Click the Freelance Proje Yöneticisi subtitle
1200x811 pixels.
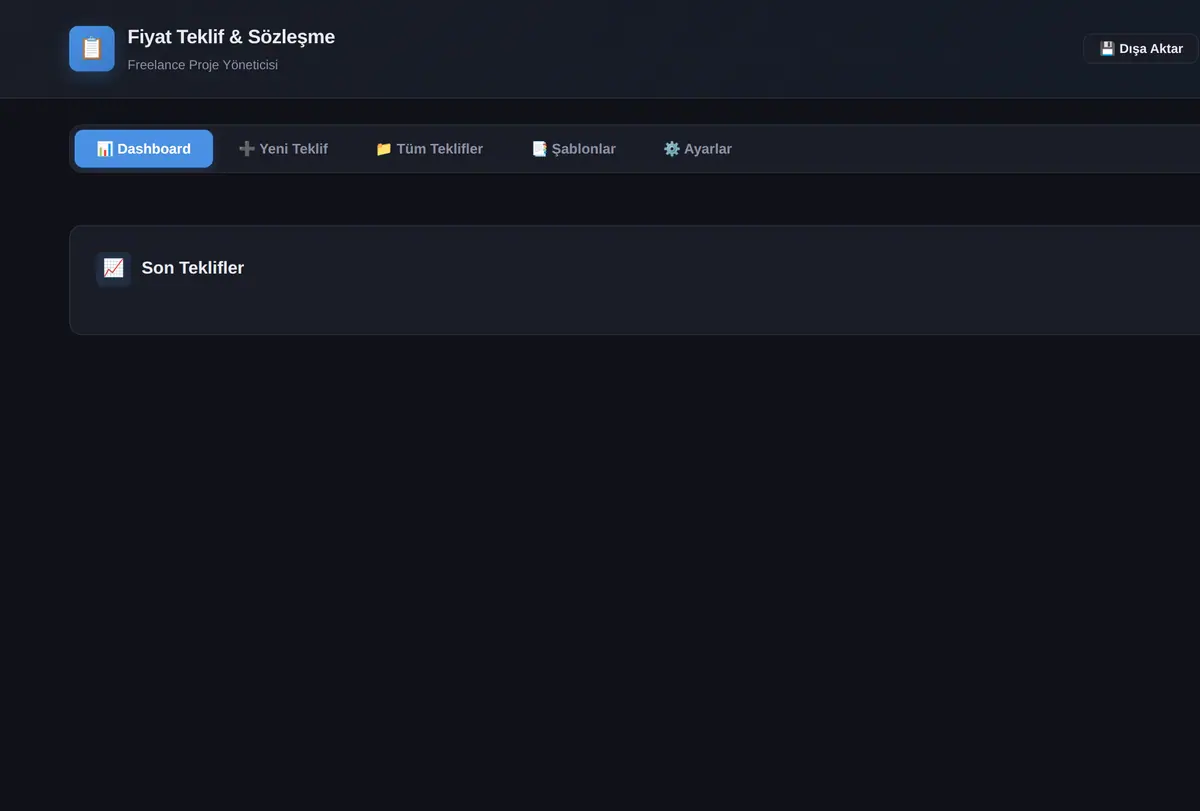(x=203, y=65)
